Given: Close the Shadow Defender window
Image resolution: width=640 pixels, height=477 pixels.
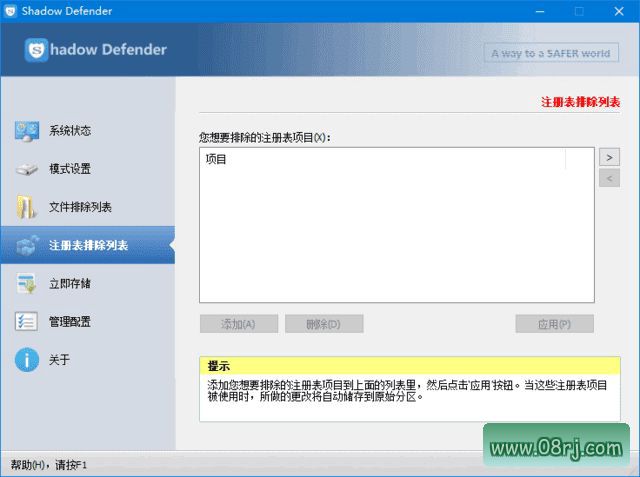Looking at the screenshot, I should click(619, 11).
